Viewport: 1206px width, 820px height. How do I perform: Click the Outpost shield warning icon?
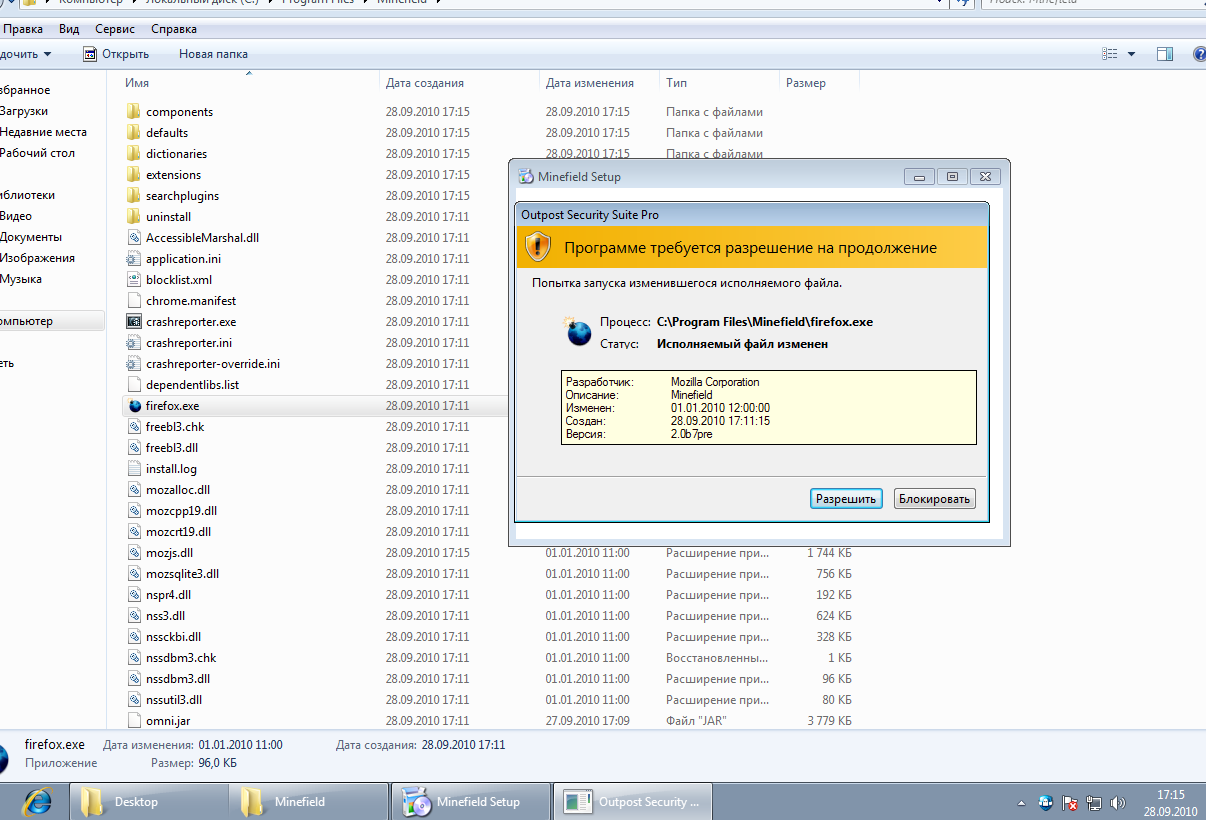pos(539,246)
